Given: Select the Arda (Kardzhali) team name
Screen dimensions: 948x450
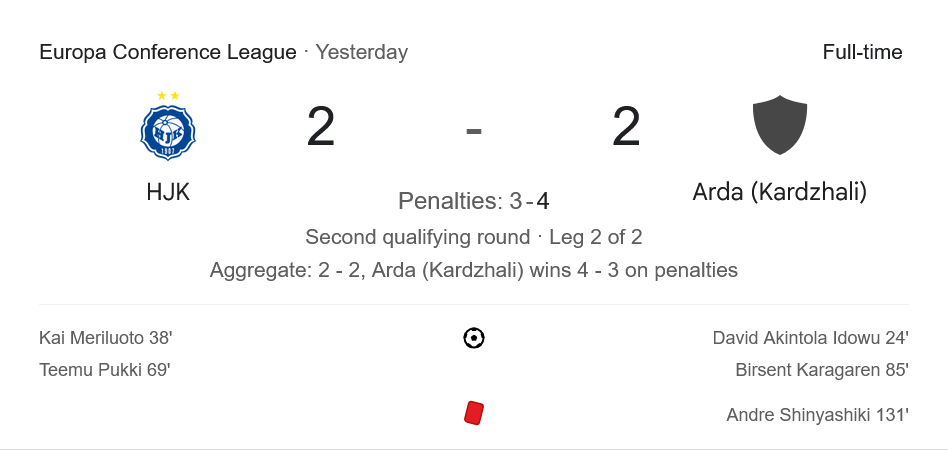Looking at the screenshot, I should (779, 192).
